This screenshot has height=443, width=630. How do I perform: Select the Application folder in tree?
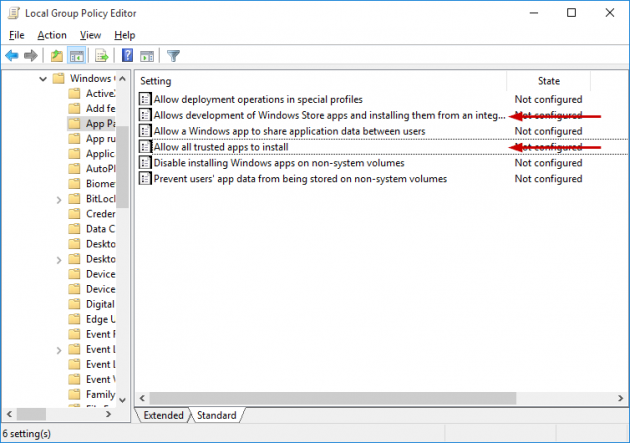pyautogui.click(x=92, y=154)
